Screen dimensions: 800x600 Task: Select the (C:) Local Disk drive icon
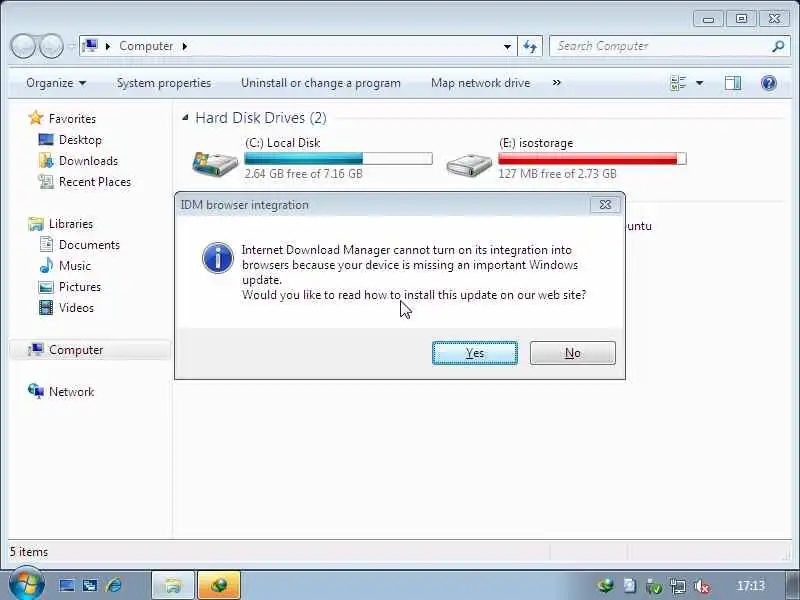point(215,164)
